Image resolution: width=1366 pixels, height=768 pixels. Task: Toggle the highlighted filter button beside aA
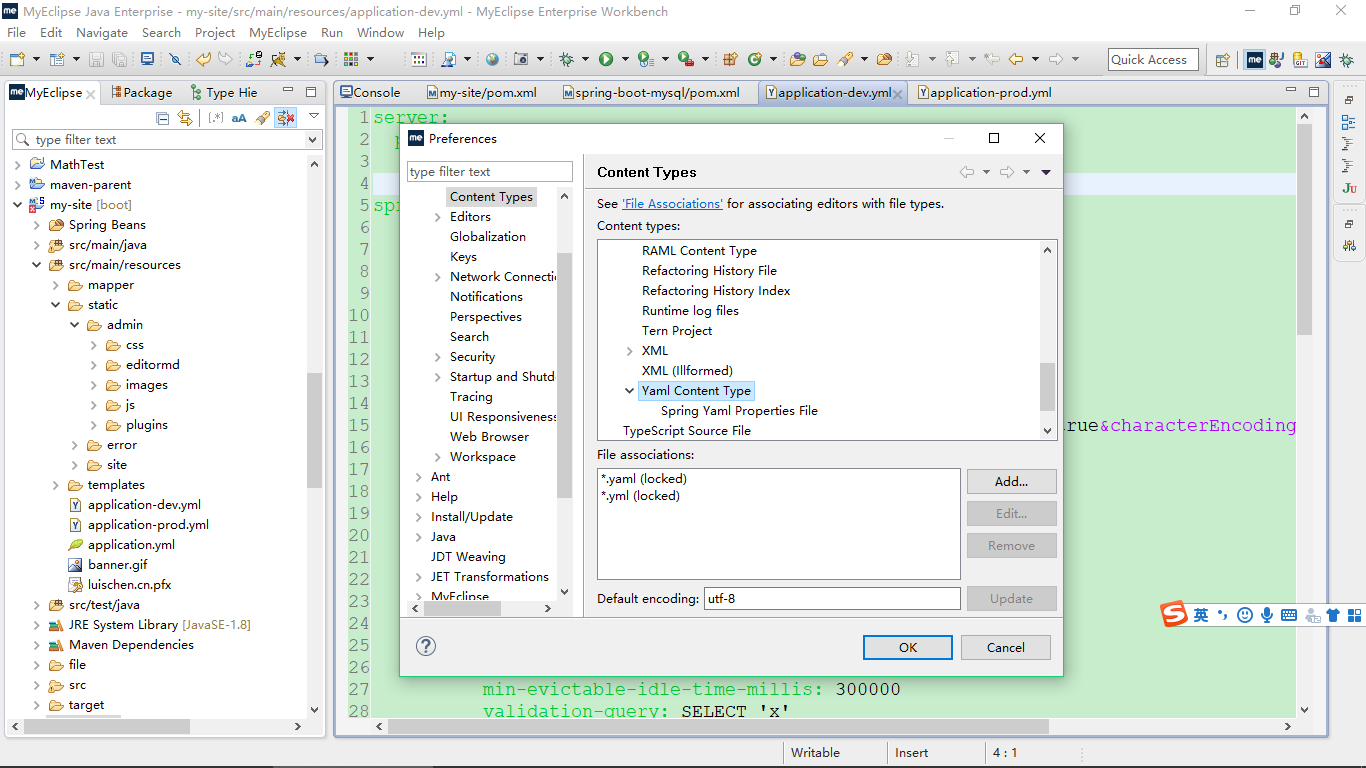coord(286,118)
